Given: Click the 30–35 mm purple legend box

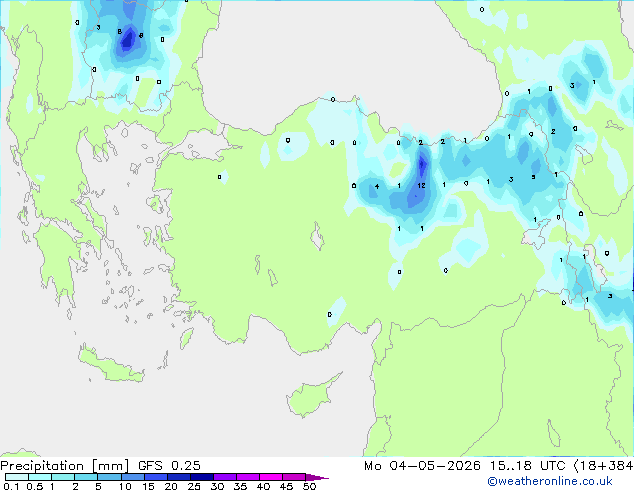Looking at the screenshot, I should [224, 477].
